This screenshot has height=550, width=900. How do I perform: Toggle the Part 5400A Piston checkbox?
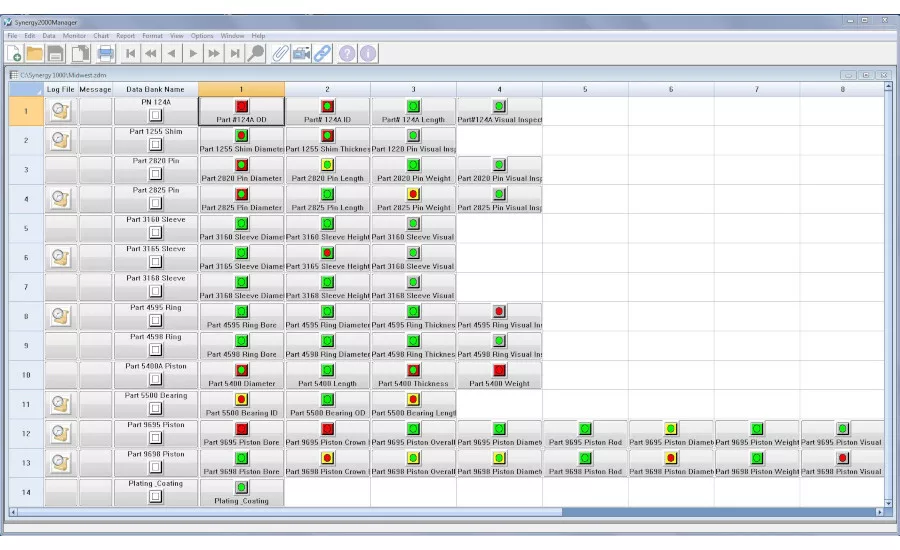[156, 379]
